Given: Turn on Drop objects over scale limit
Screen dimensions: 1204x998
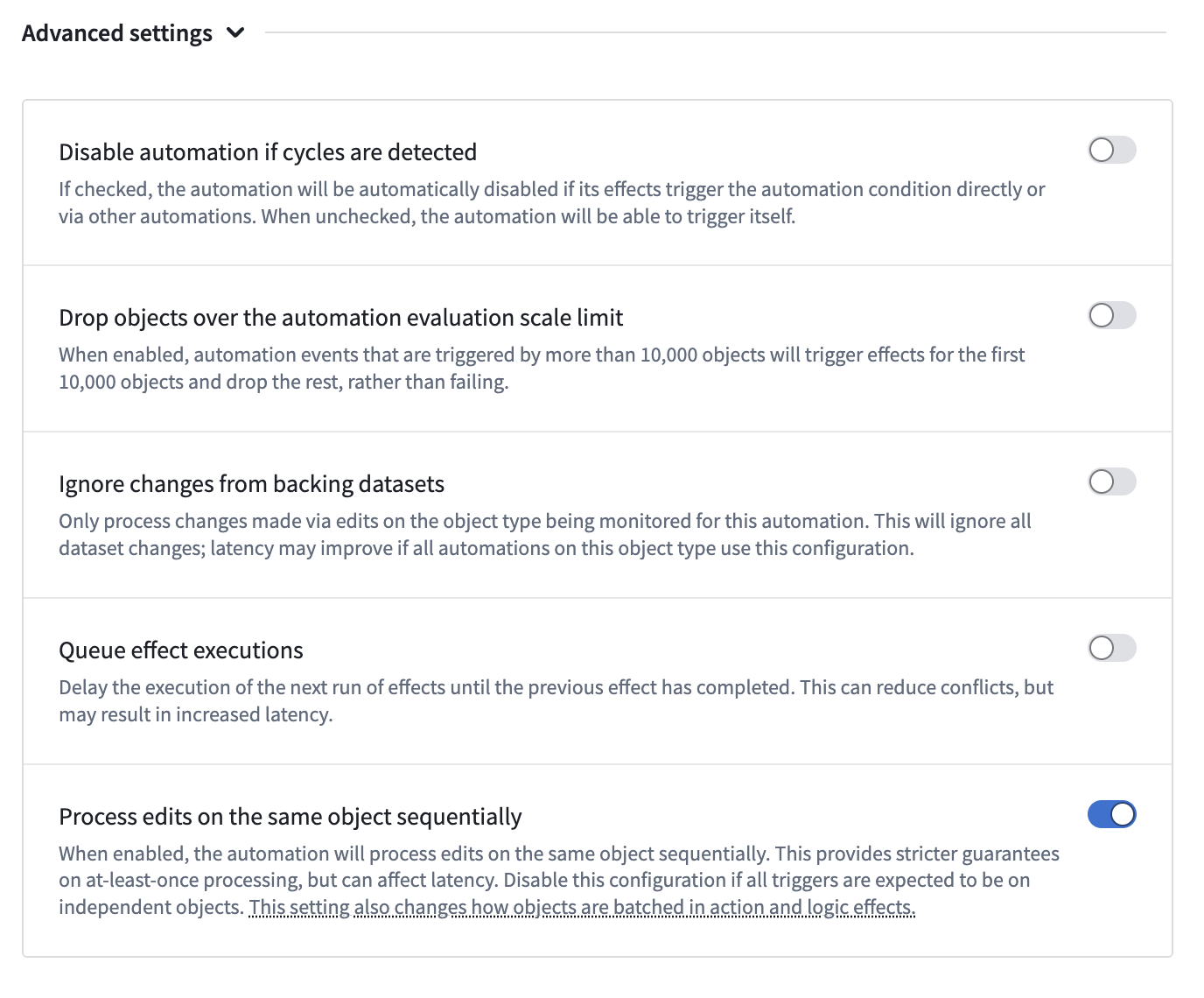Looking at the screenshot, I should pyautogui.click(x=1111, y=315).
